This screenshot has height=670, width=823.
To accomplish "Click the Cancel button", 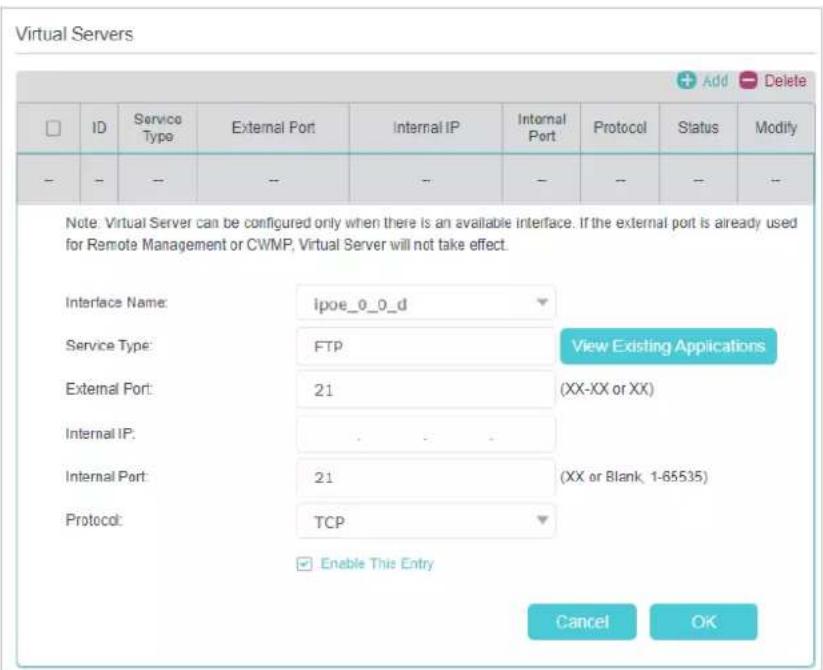I will [582, 622].
